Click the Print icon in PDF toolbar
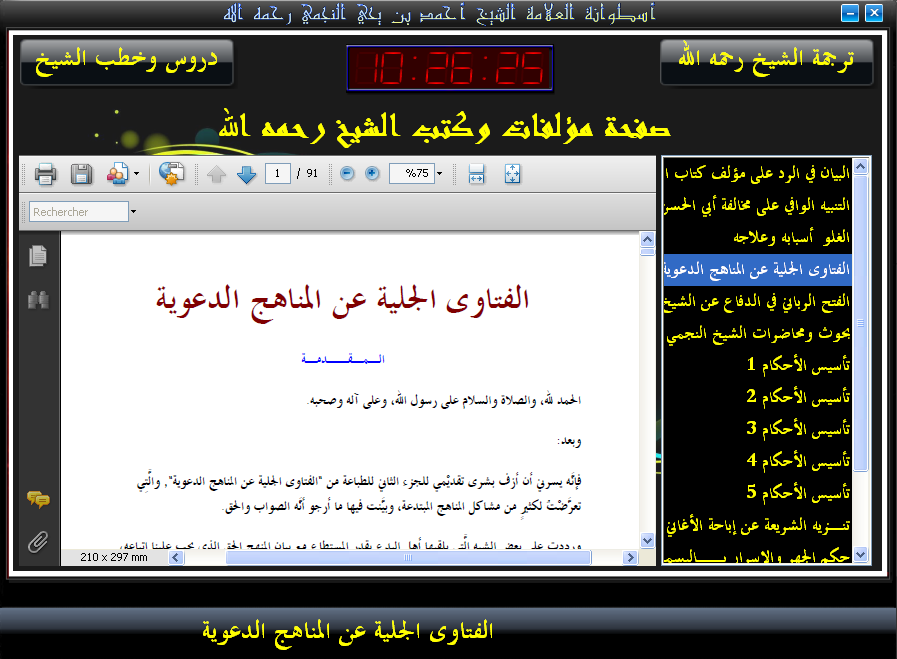This screenshot has width=897, height=659. (45, 174)
